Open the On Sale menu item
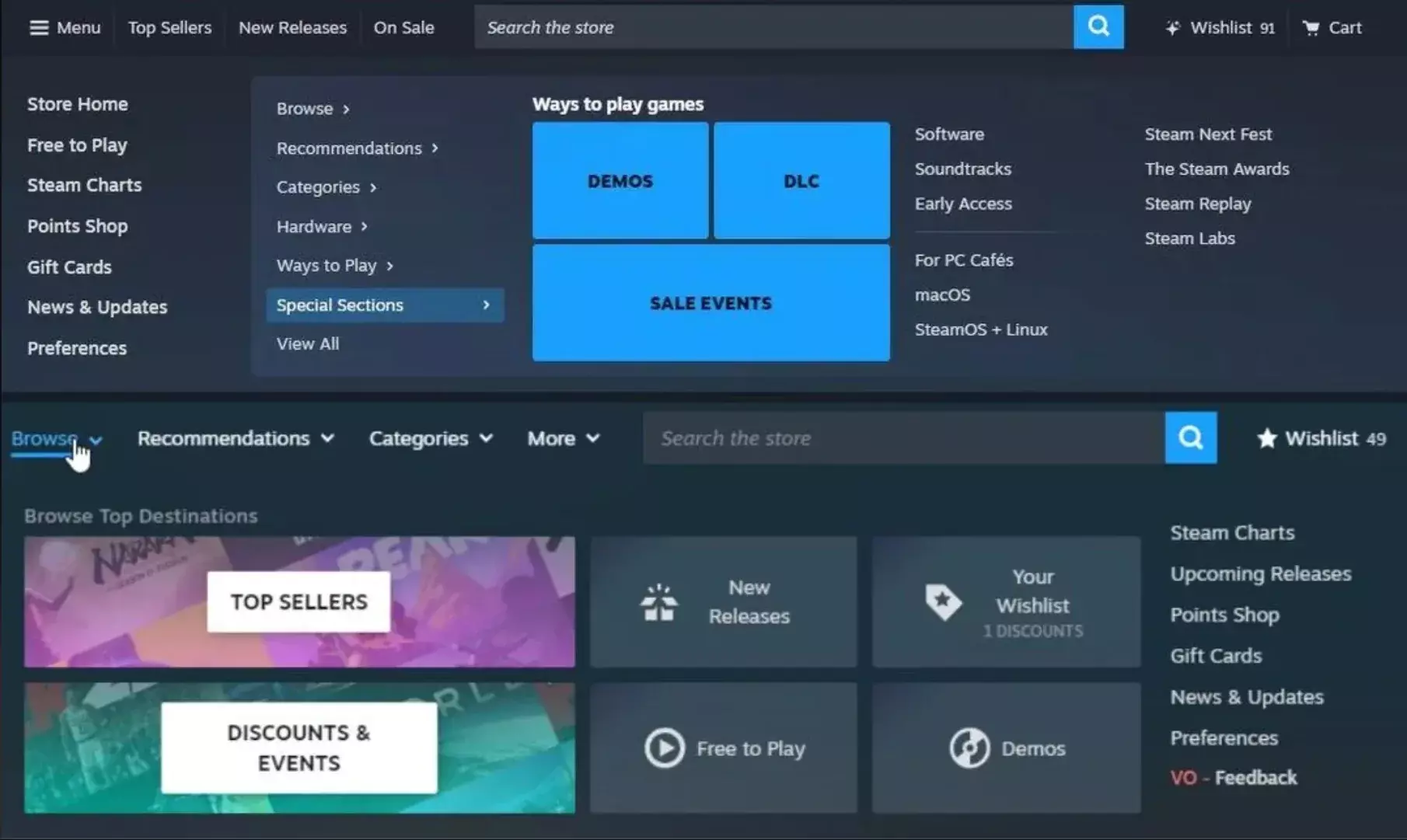The width and height of the screenshot is (1407, 840). pyautogui.click(x=403, y=27)
